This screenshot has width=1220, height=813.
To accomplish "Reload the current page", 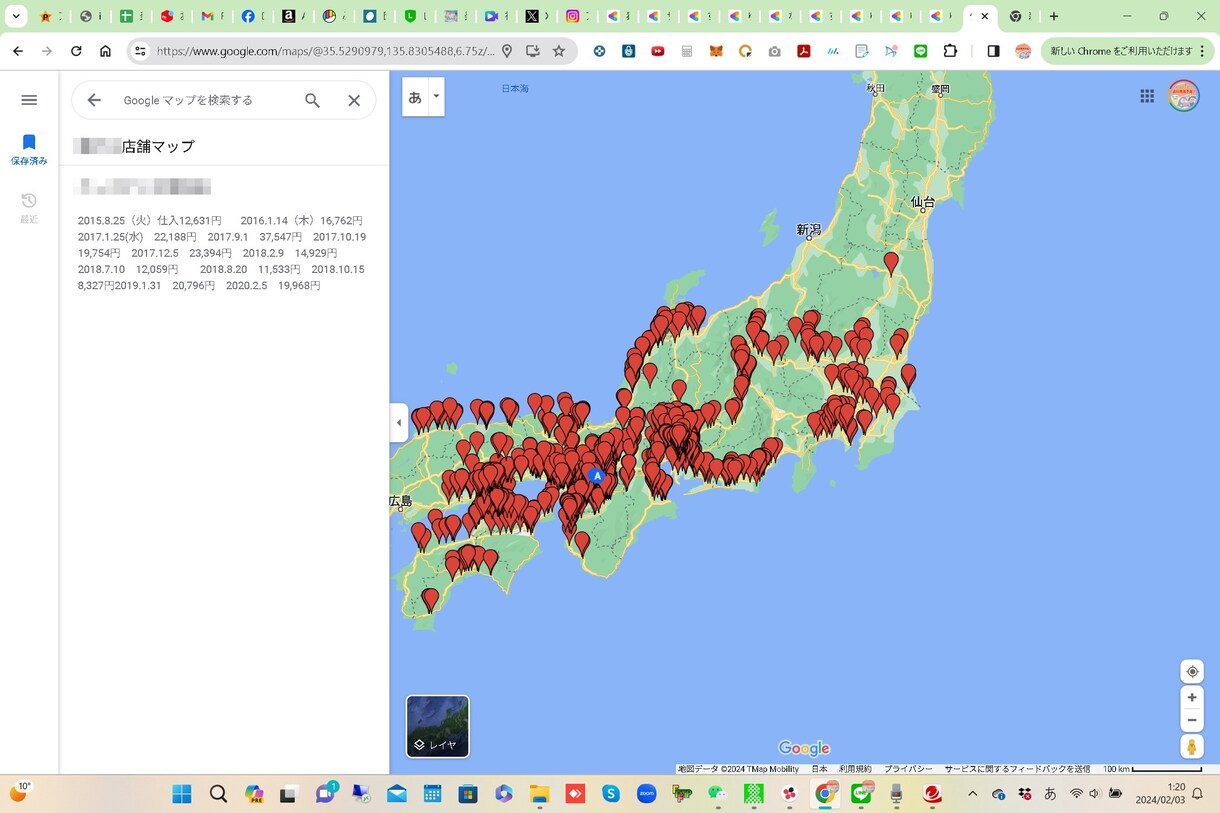I will (76, 51).
